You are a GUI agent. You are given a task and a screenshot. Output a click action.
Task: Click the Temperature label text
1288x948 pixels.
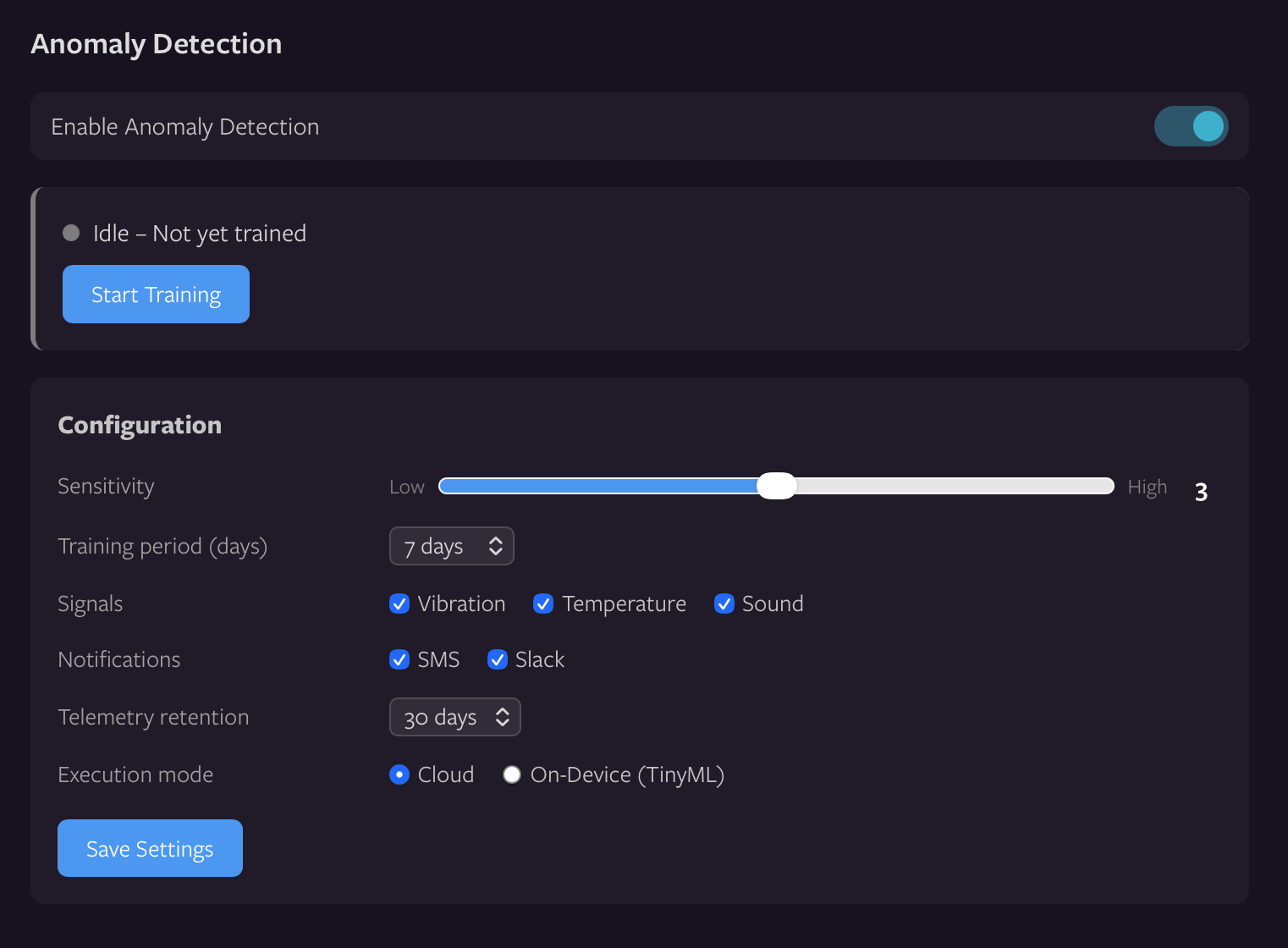click(x=625, y=604)
